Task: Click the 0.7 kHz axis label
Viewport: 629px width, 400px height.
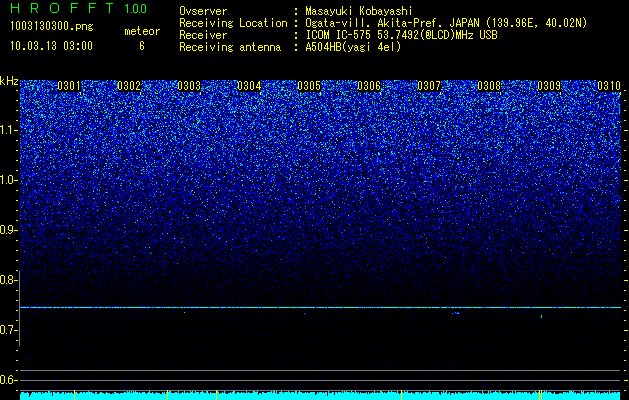Action: 9,330
